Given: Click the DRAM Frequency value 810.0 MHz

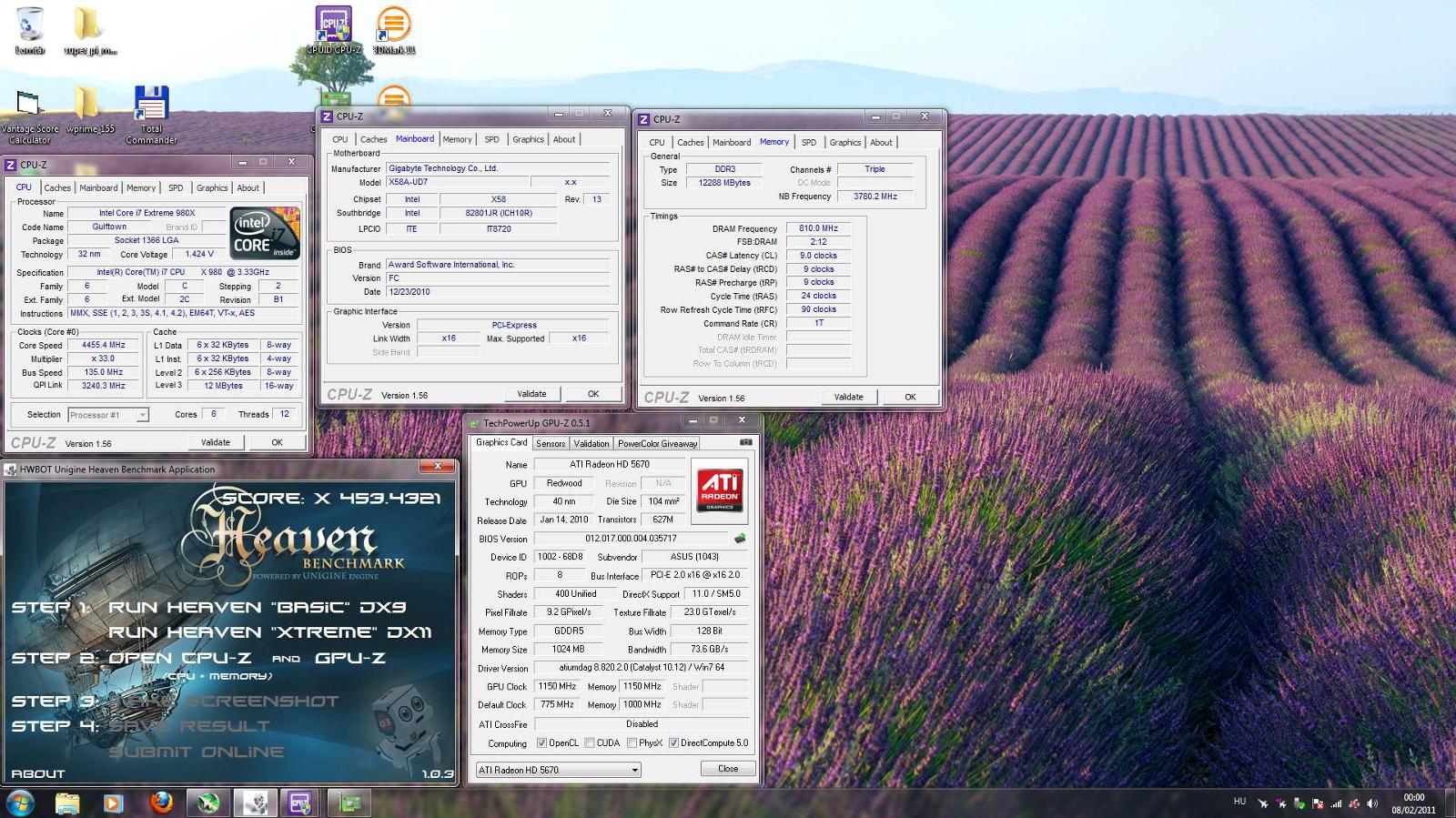Looking at the screenshot, I should point(818,228).
